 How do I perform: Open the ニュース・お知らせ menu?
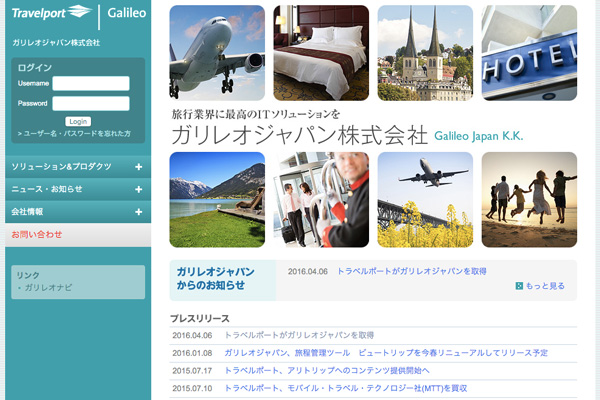pyautogui.click(x=78, y=189)
